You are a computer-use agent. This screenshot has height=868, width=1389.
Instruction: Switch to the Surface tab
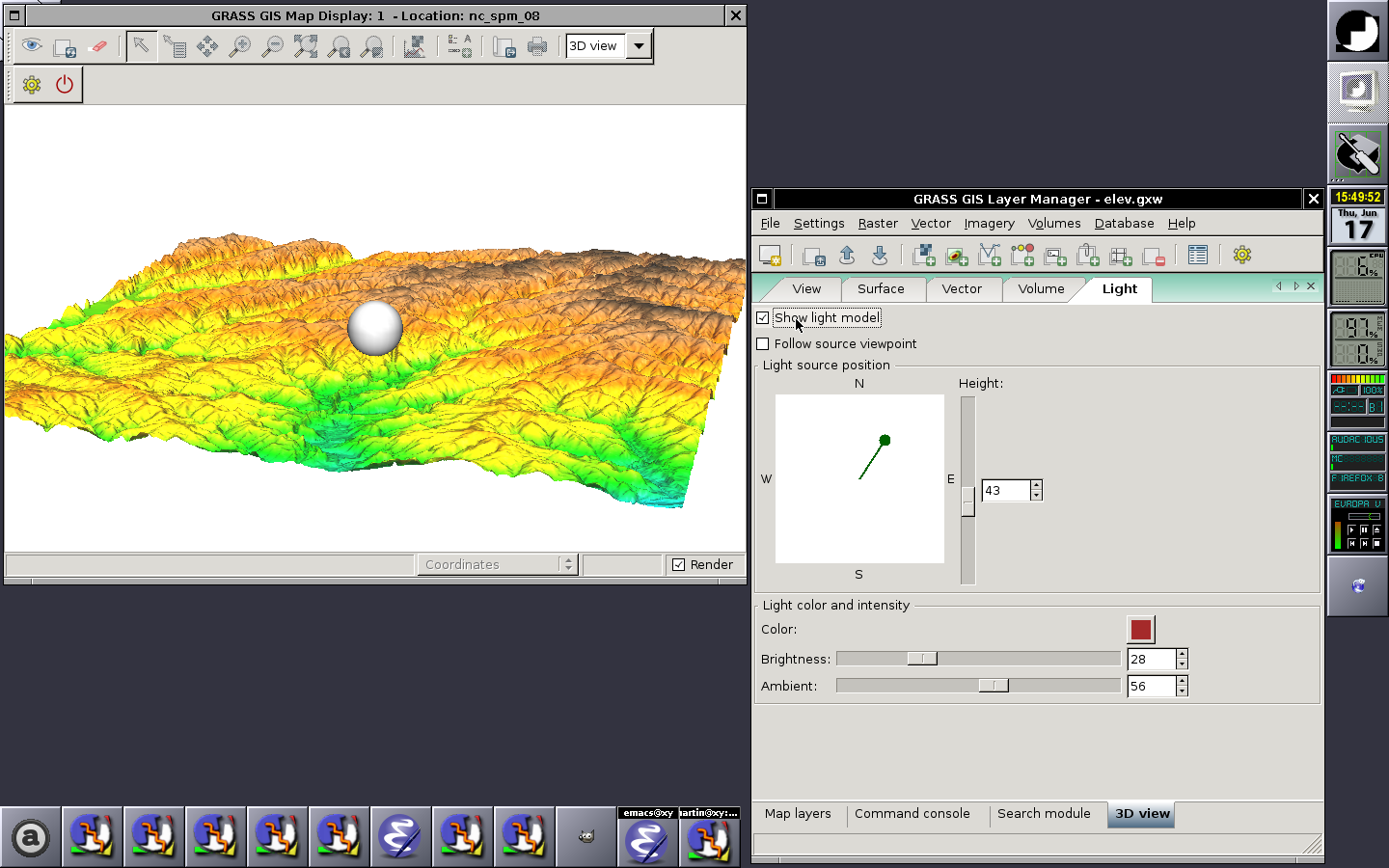881,288
